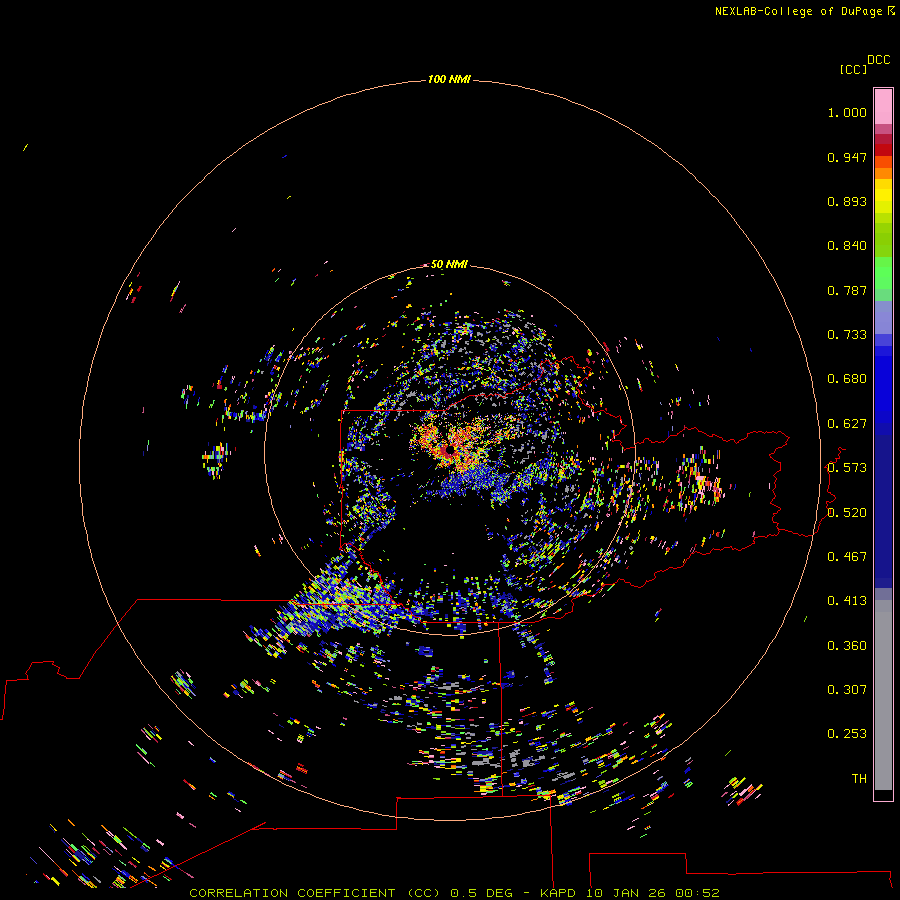The height and width of the screenshot is (900, 900).
Task: Click the 0.893 scale label
Action: click(x=847, y=201)
